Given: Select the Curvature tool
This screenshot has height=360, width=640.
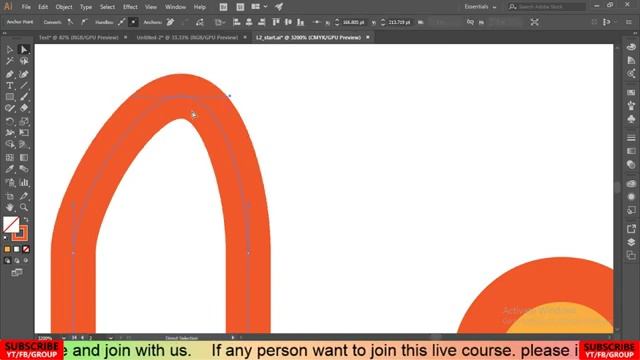Looking at the screenshot, I should click(24, 74).
